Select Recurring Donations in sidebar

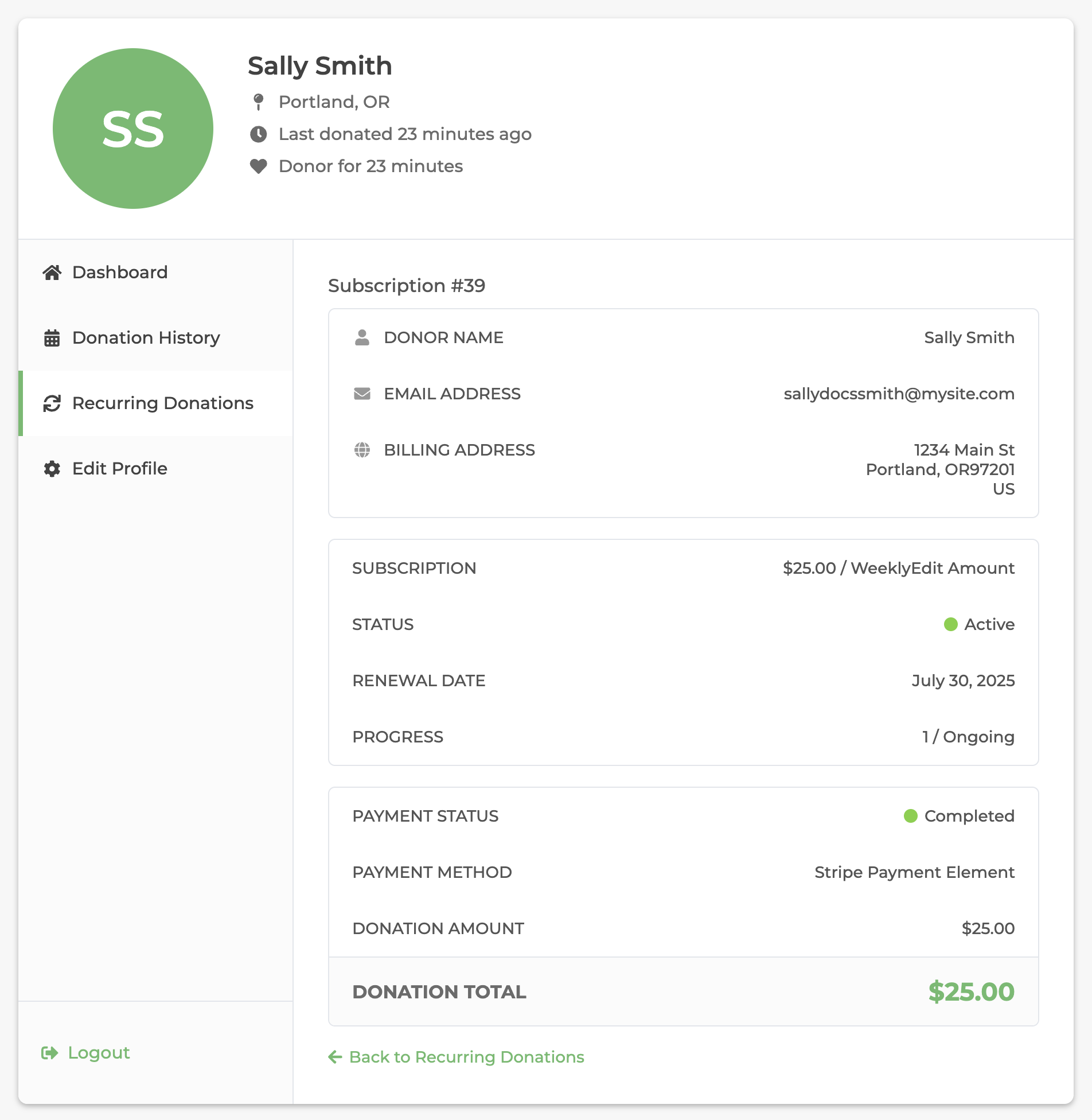(162, 403)
